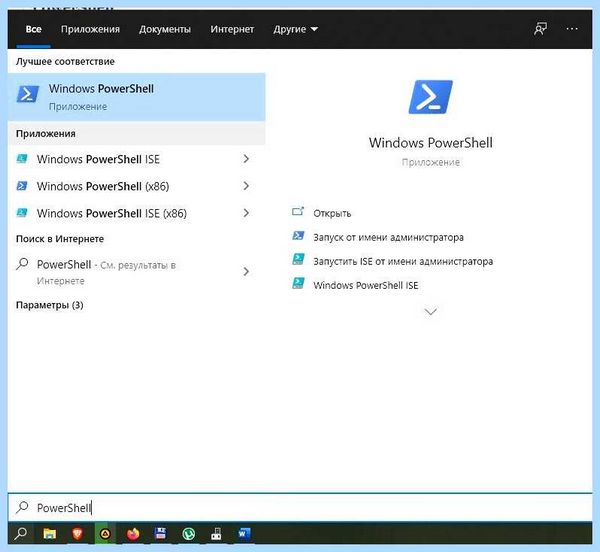Open the Windows PowerShell best match result
The height and width of the screenshot is (552, 600).
click(x=136, y=97)
